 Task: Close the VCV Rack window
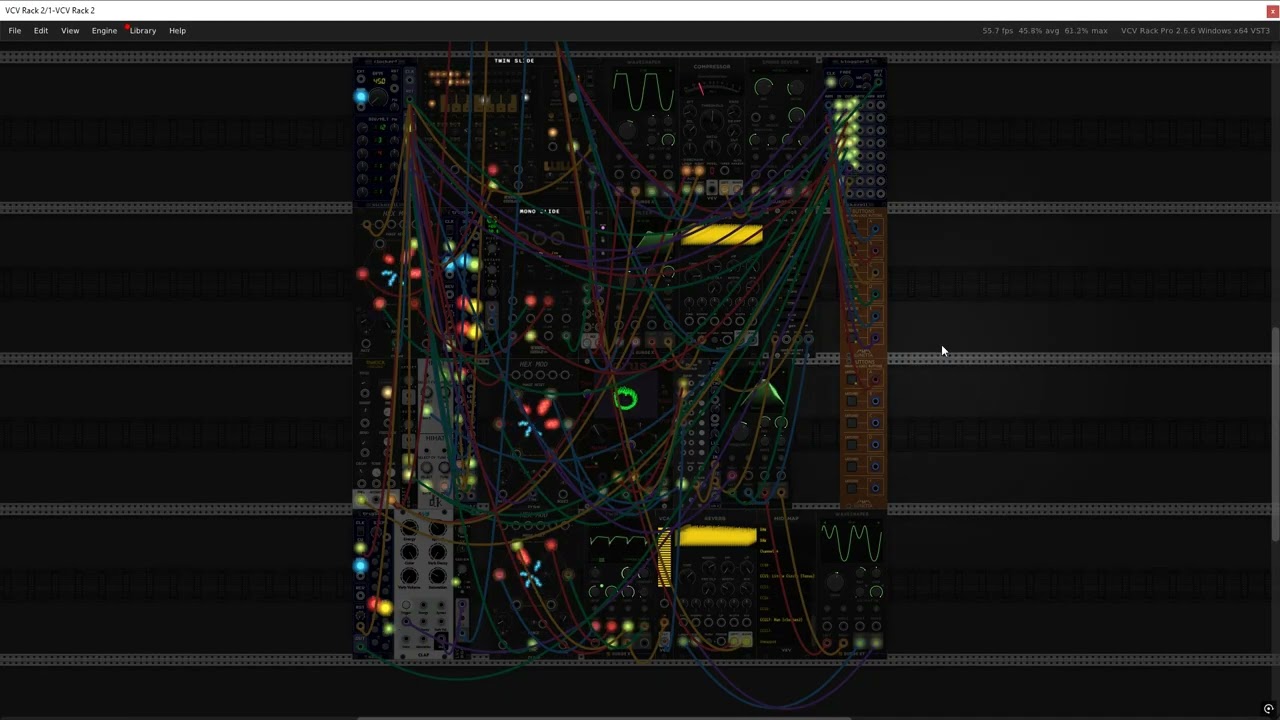1272,10
